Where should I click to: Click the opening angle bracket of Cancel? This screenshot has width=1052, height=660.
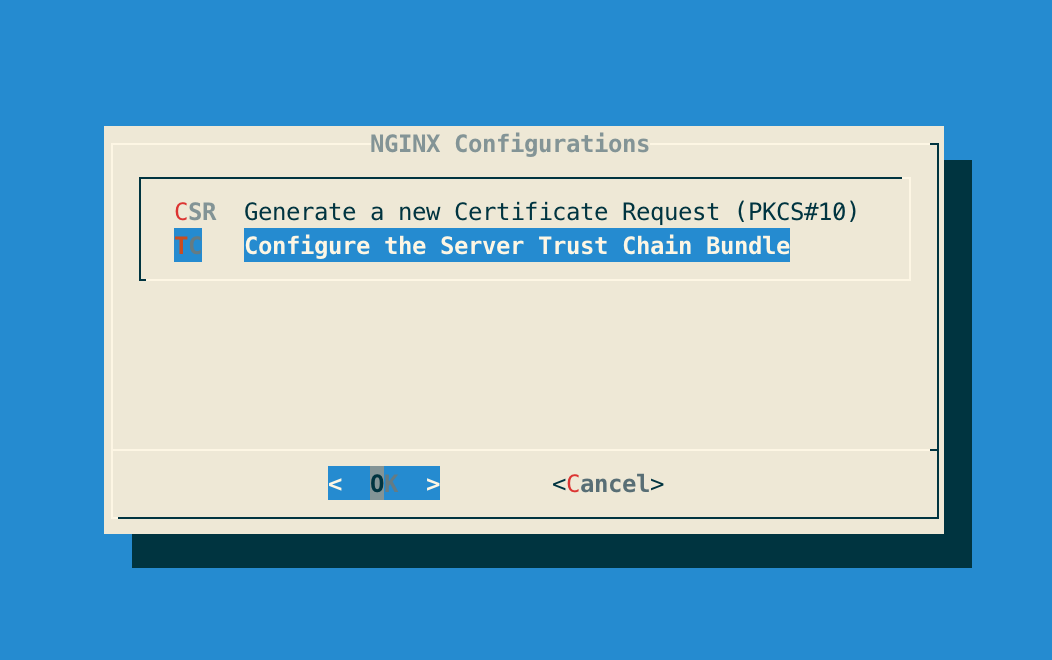point(558,484)
